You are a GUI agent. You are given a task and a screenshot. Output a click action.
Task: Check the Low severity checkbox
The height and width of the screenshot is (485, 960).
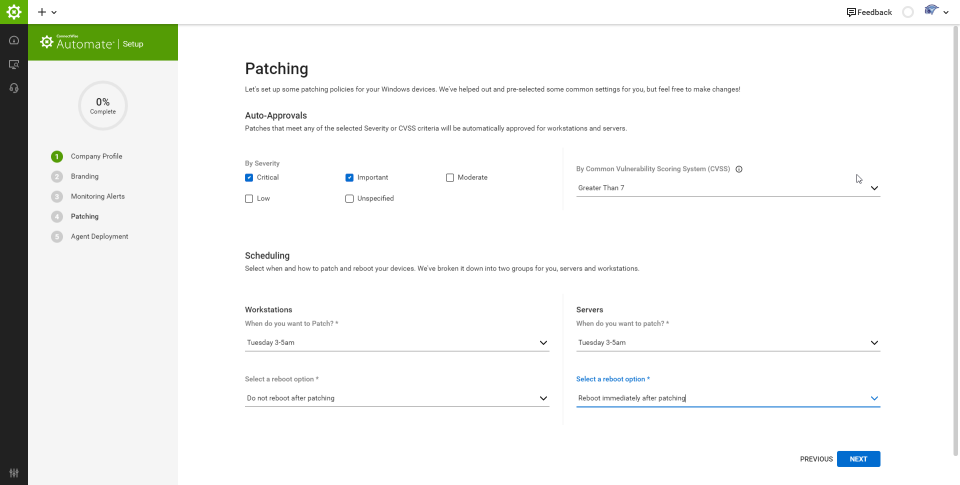tap(249, 198)
